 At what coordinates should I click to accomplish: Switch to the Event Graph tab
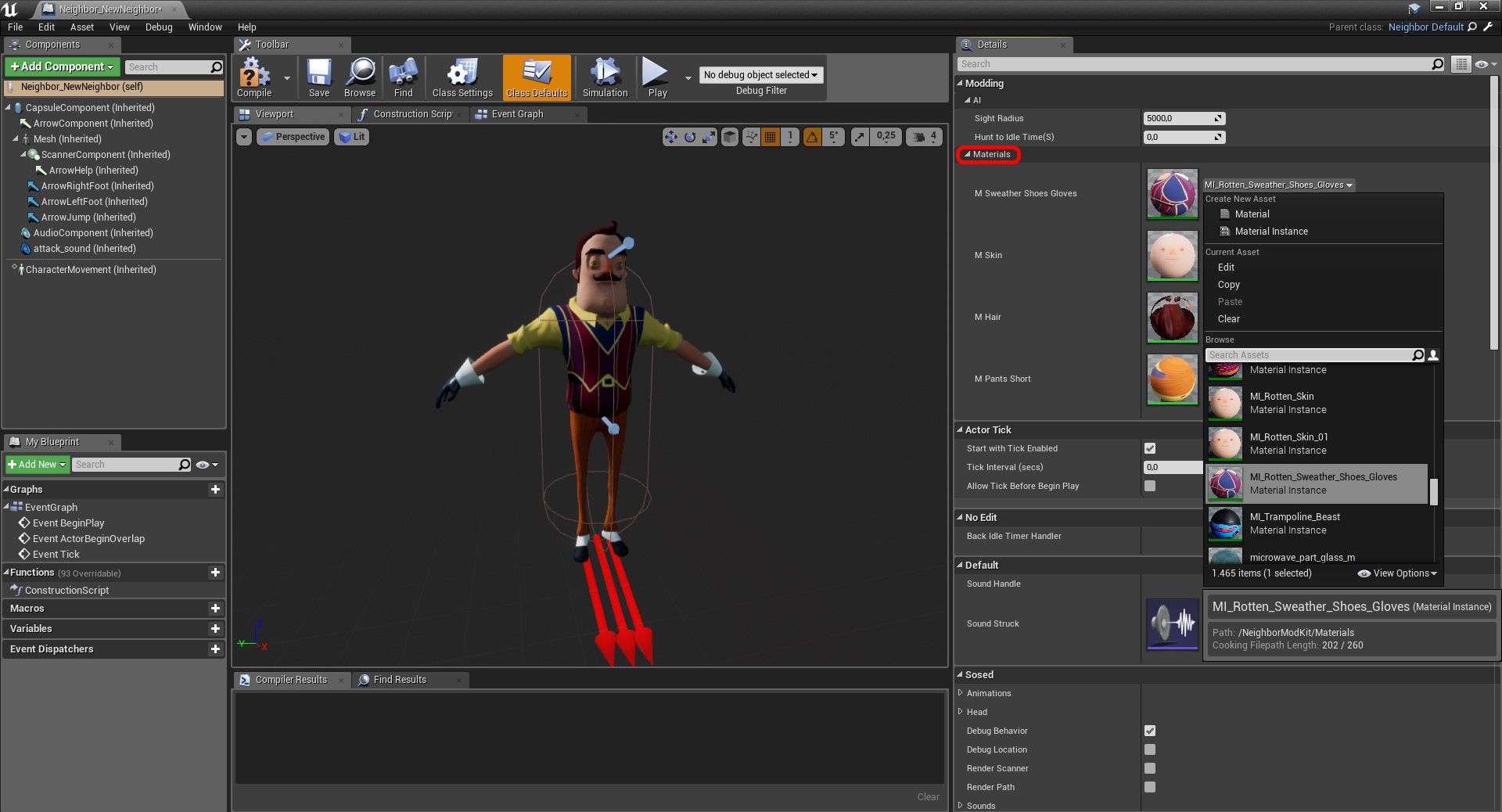tap(528, 114)
